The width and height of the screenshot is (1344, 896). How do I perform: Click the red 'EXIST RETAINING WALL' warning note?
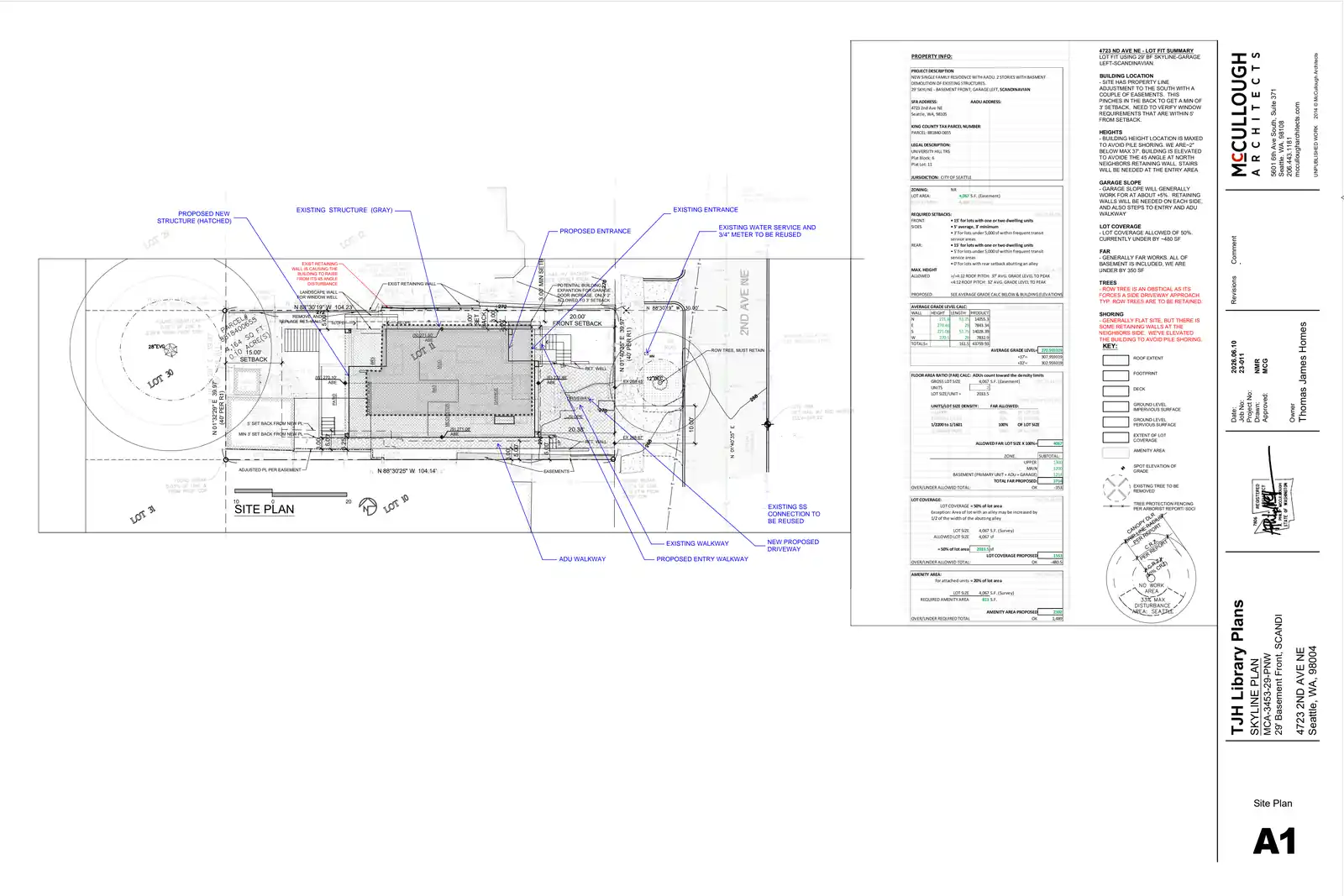click(x=317, y=274)
